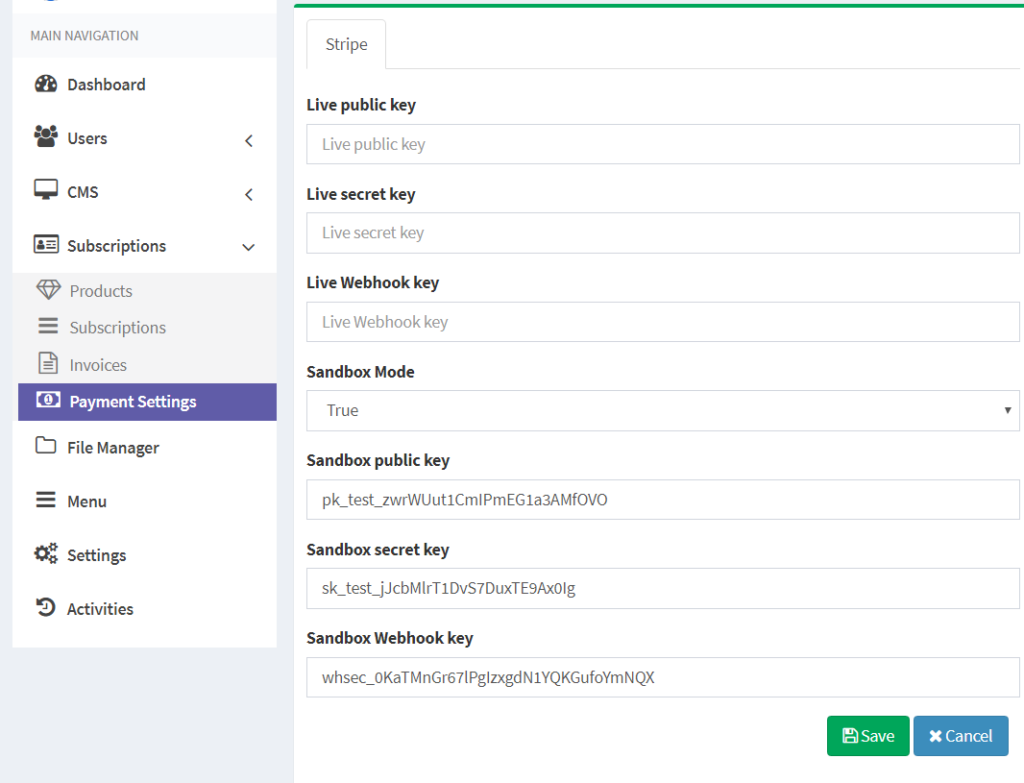Click the CMS monitor icon

(46, 191)
